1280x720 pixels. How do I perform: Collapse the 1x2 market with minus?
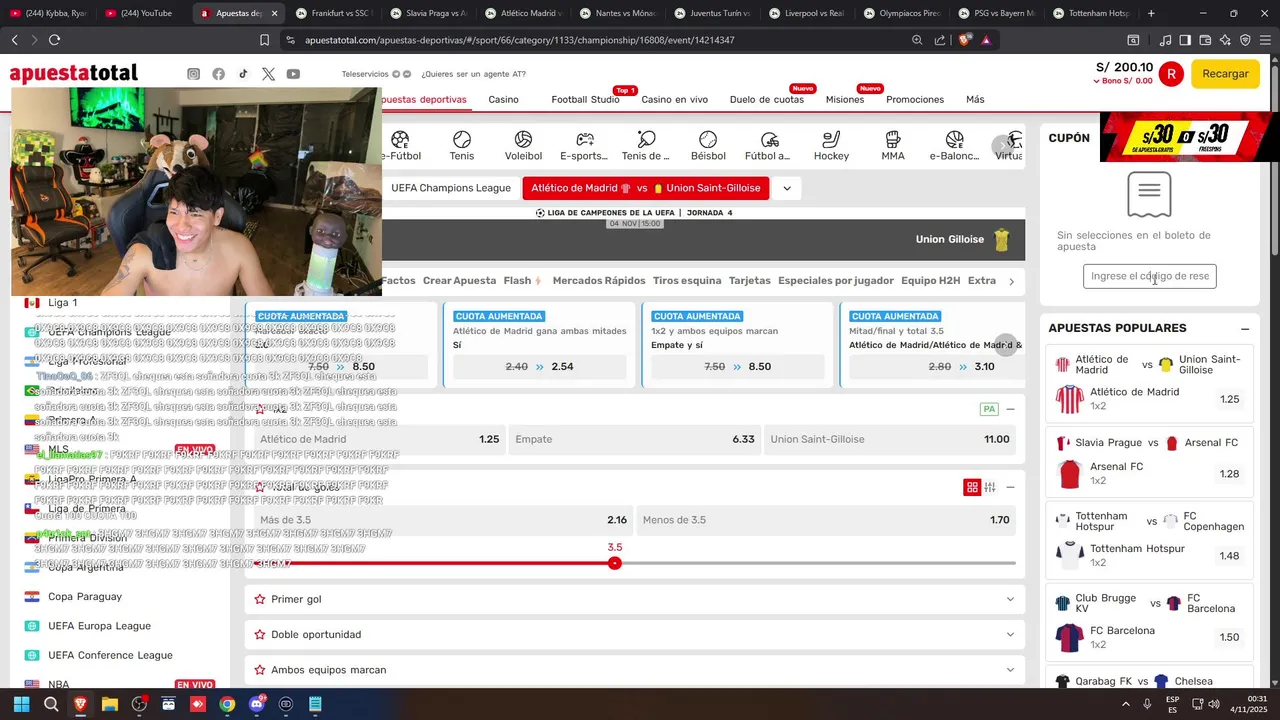tap(1010, 409)
